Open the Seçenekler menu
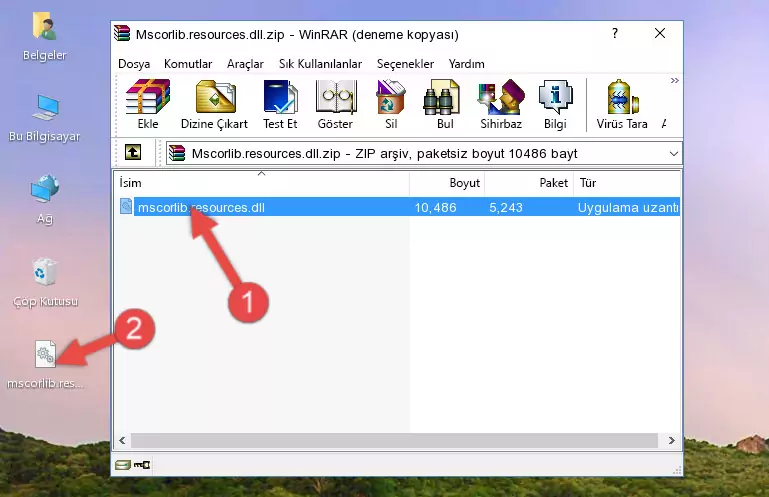The width and height of the screenshot is (769, 497). tap(405, 64)
